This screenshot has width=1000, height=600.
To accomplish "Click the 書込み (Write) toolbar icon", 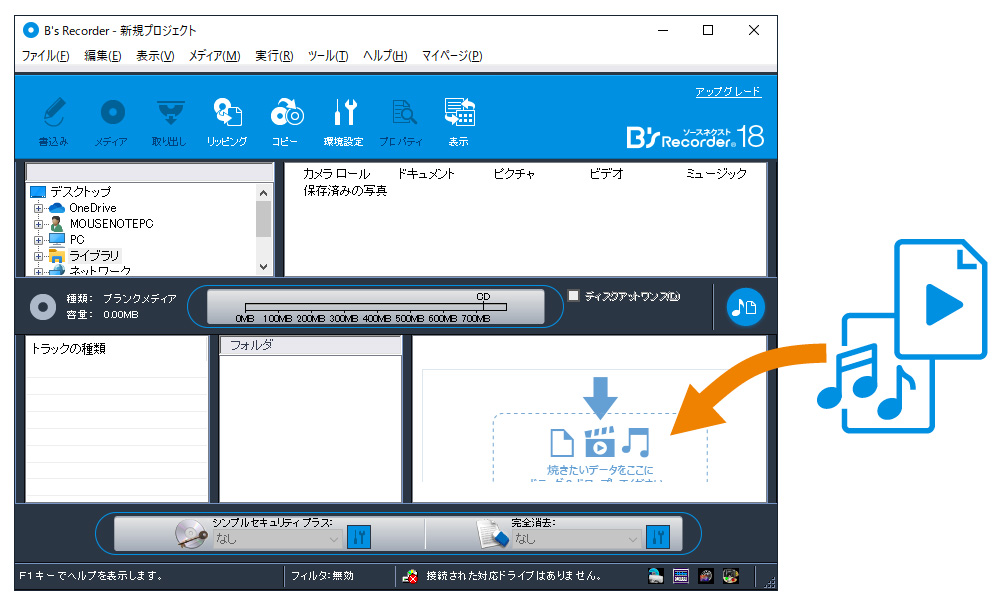I will pyautogui.click(x=53, y=113).
